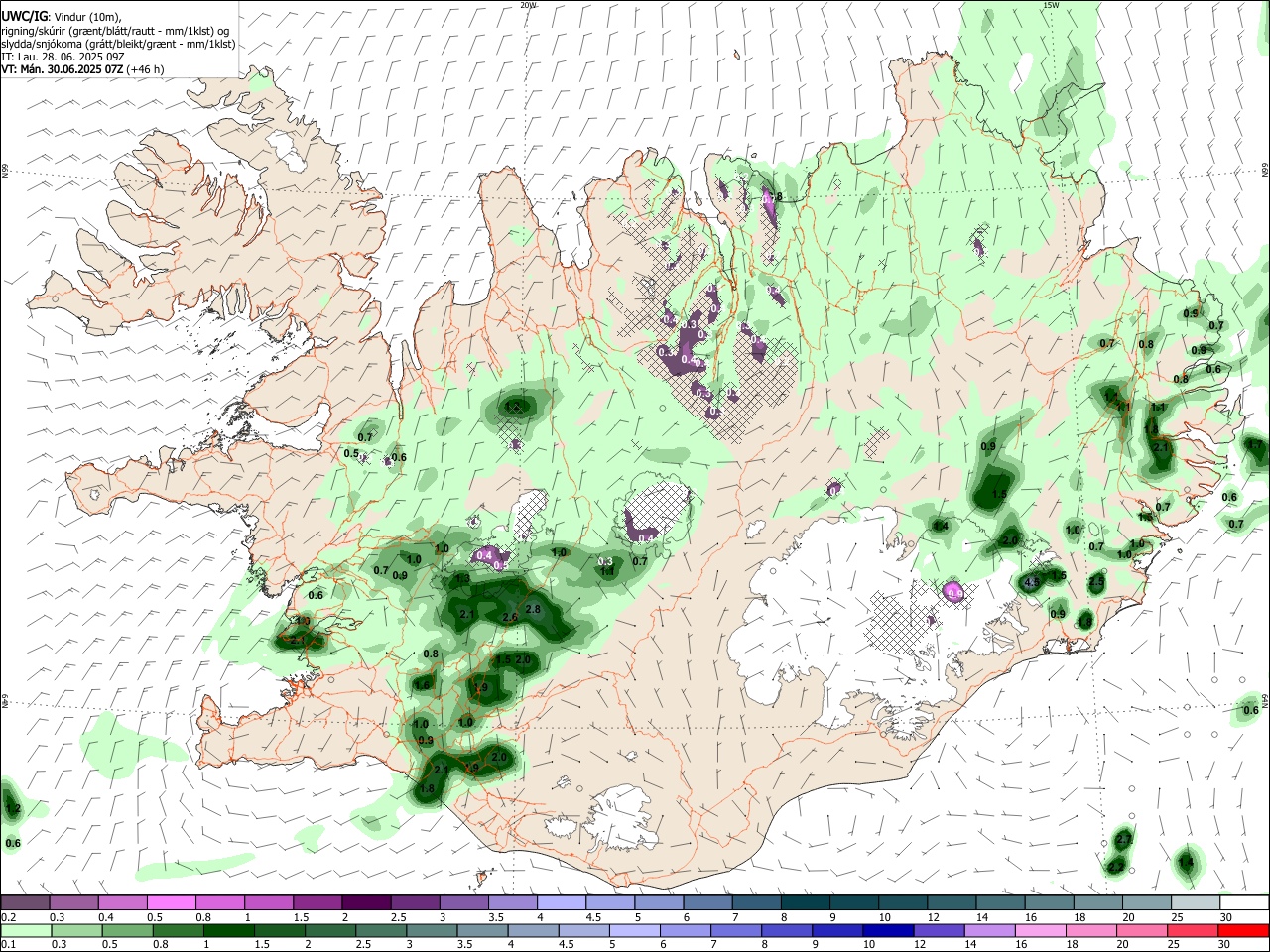Screen dimensions: 1270x952
Task: Select the snow legend swatch between 1.5 and 2
Action: pos(317,902)
